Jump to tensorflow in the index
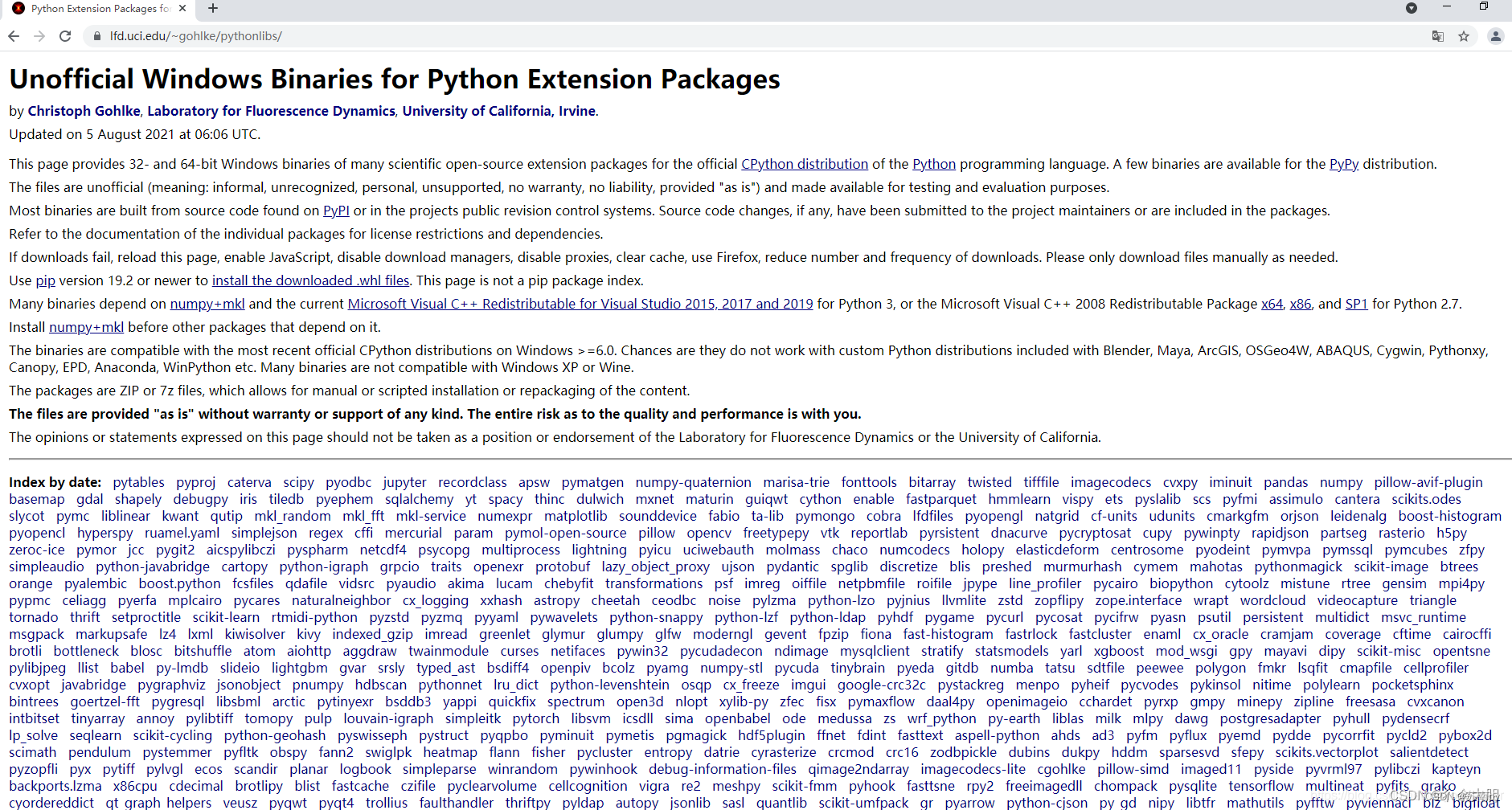The image size is (1512, 810). pos(1260,786)
